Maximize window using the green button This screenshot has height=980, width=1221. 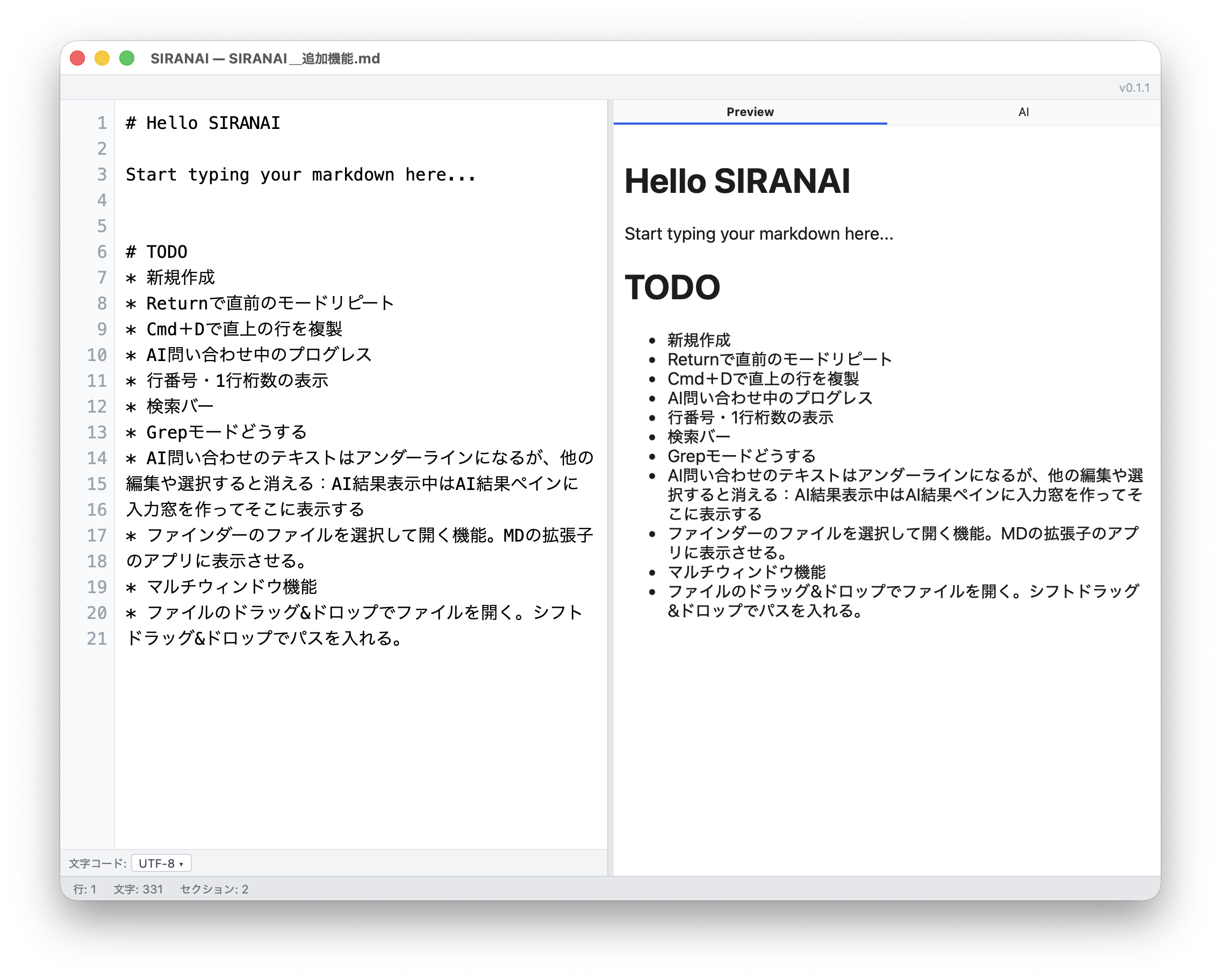point(127,59)
